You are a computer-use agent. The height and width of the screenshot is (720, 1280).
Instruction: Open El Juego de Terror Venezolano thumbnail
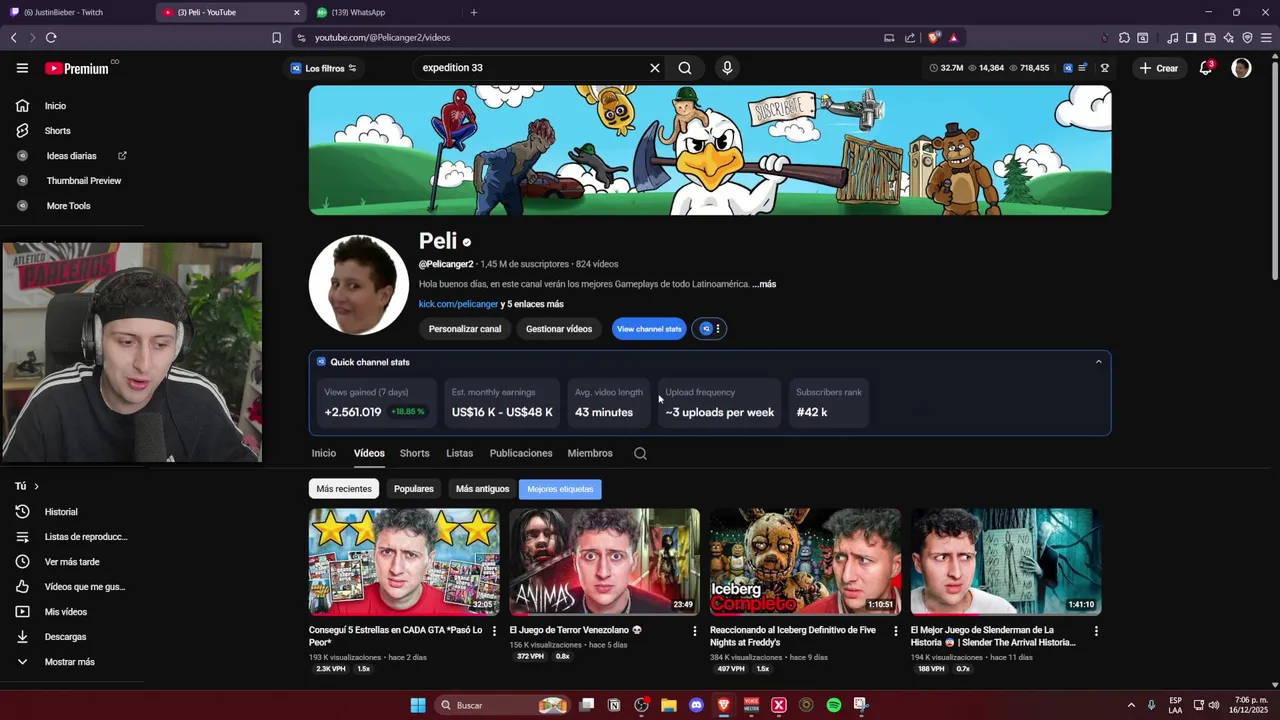tap(604, 562)
